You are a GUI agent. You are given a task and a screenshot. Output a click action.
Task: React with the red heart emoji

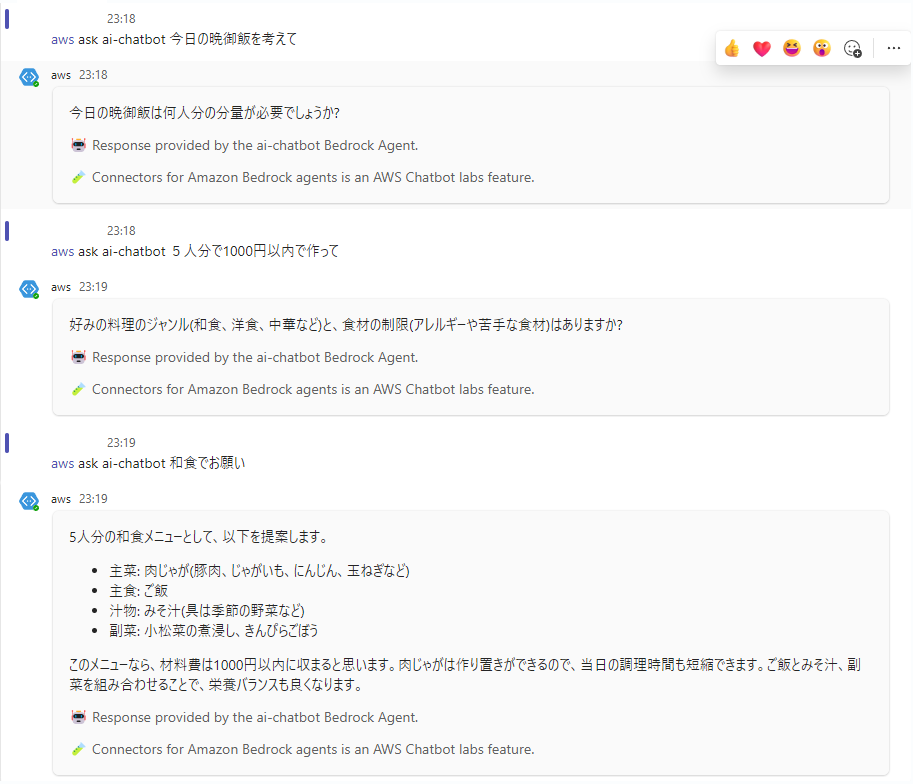(762, 48)
